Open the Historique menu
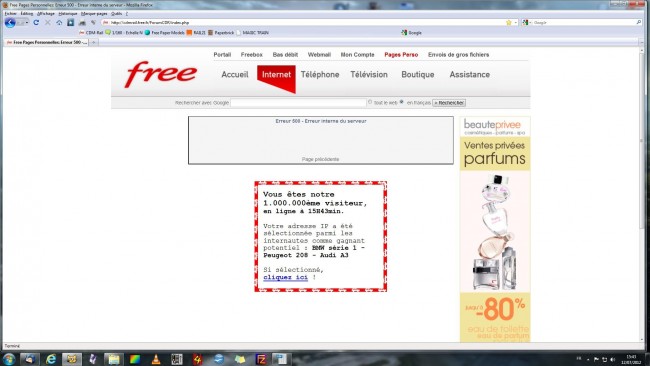The height and width of the screenshot is (366, 650). click(68, 14)
